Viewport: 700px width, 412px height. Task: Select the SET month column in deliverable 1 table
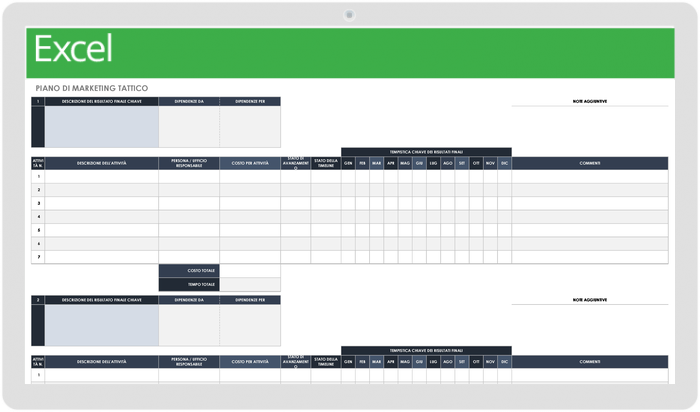click(x=462, y=163)
